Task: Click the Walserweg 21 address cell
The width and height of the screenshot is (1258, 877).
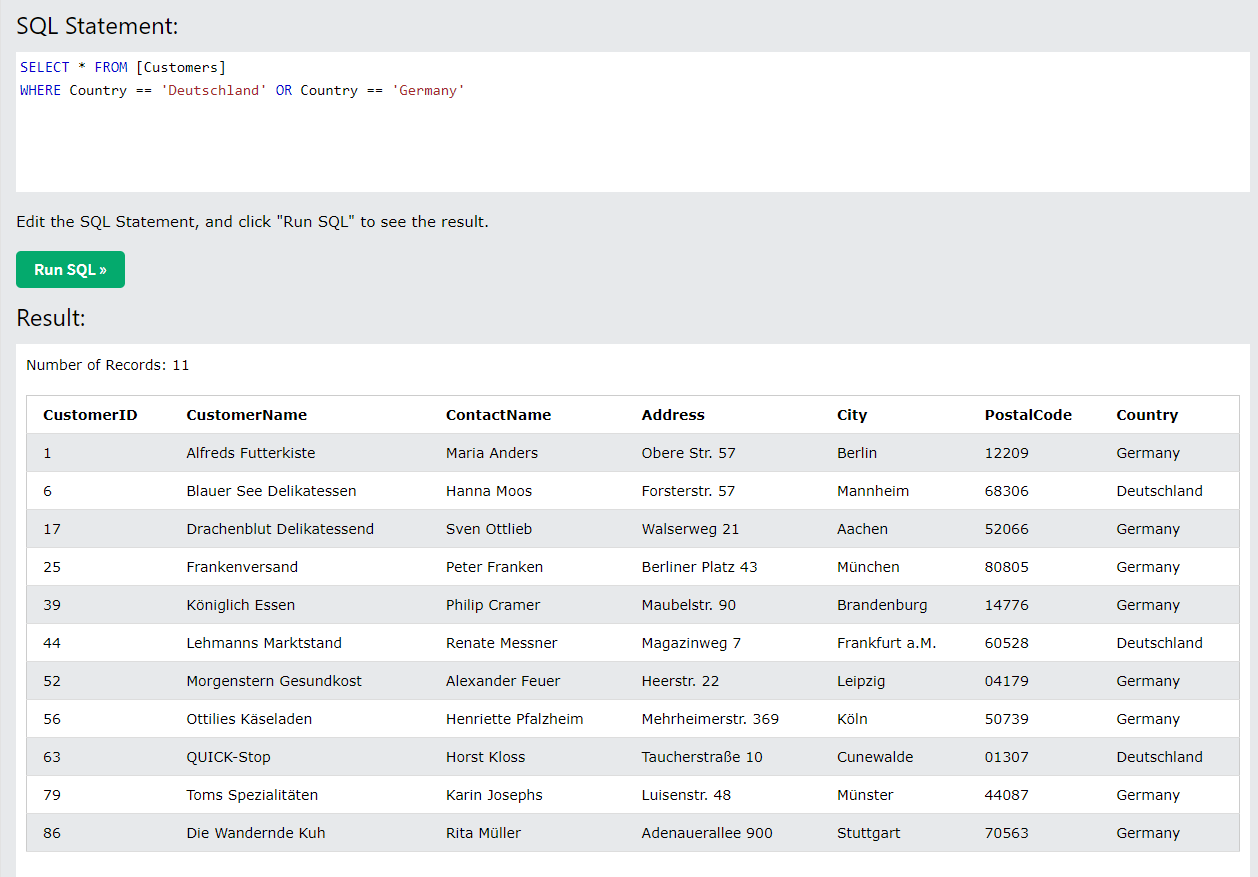Action: (691, 529)
